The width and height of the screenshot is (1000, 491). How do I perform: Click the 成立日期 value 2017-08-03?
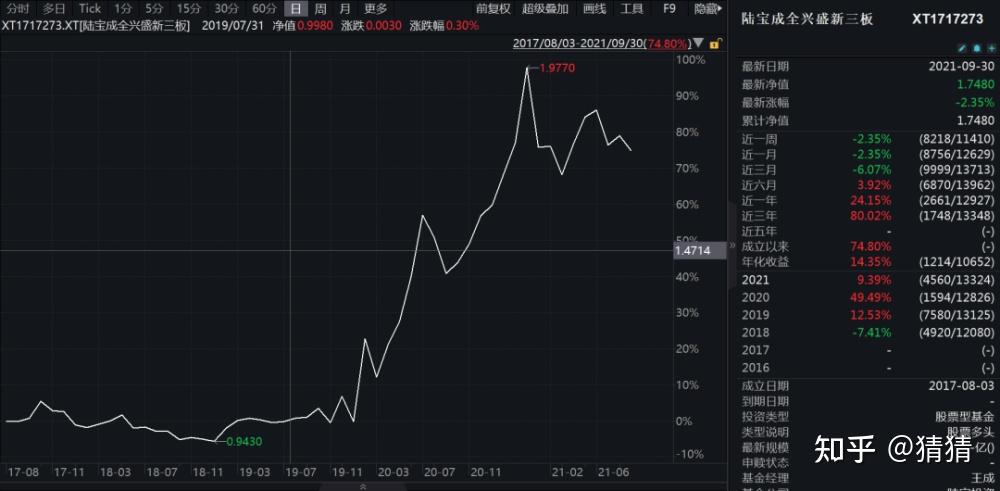964,386
